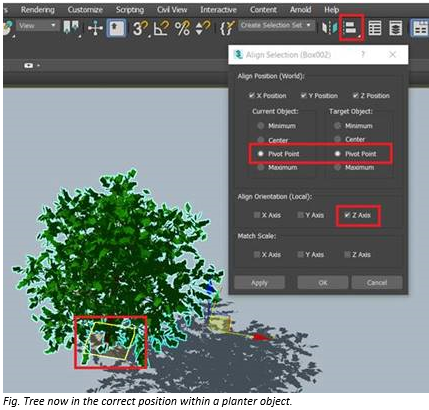Enable Align Orientation X Axis checkbox
The image size is (429, 410).
pyautogui.click(x=257, y=215)
